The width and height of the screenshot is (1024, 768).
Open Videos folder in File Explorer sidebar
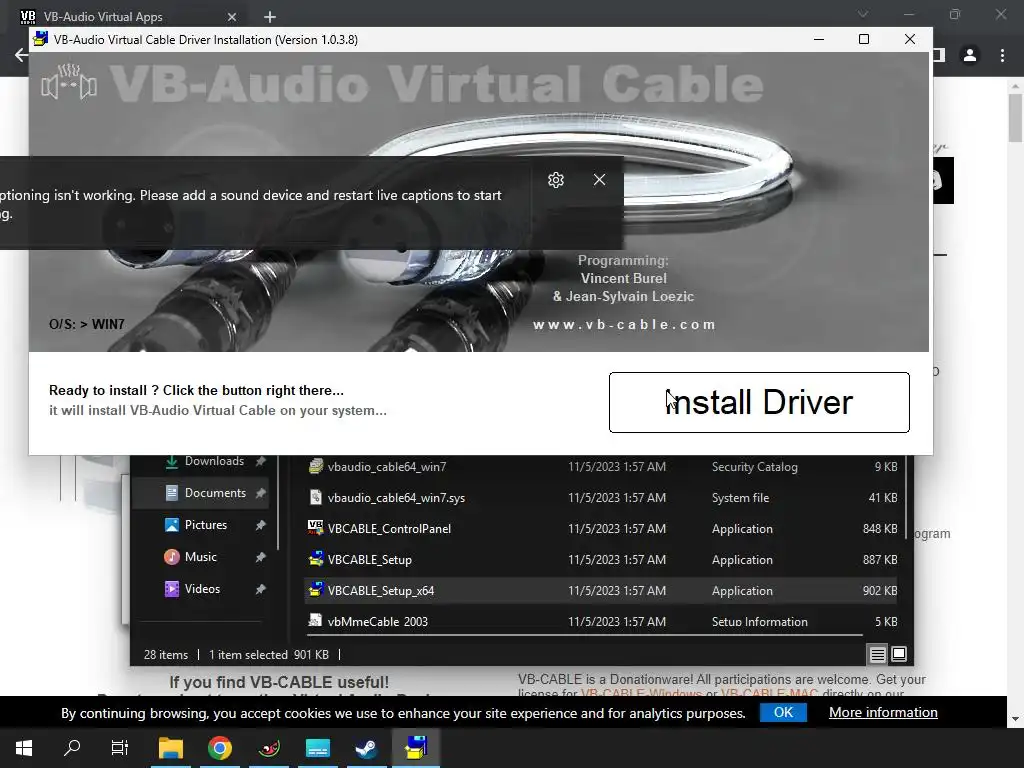[x=202, y=589]
